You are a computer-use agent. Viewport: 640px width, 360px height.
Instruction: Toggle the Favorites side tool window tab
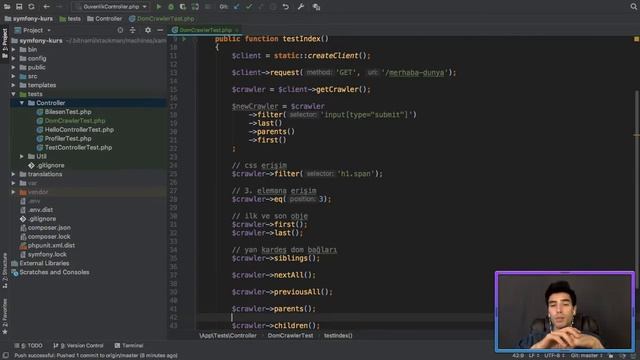point(4,316)
